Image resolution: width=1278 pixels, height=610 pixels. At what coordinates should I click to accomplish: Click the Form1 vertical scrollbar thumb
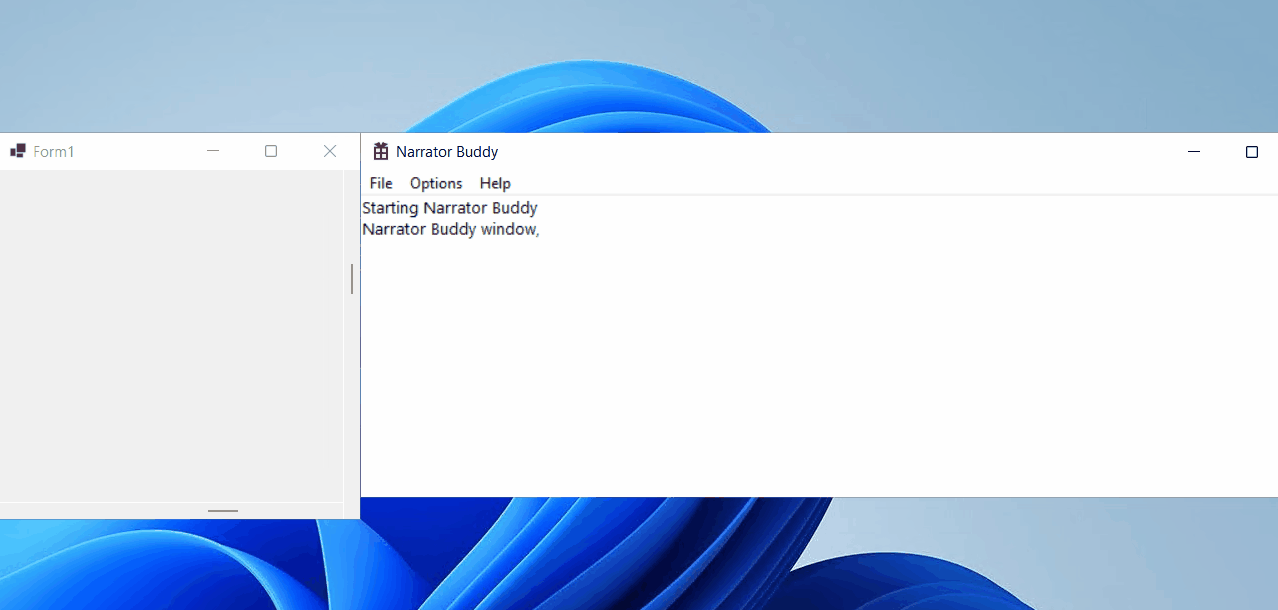[x=351, y=280]
